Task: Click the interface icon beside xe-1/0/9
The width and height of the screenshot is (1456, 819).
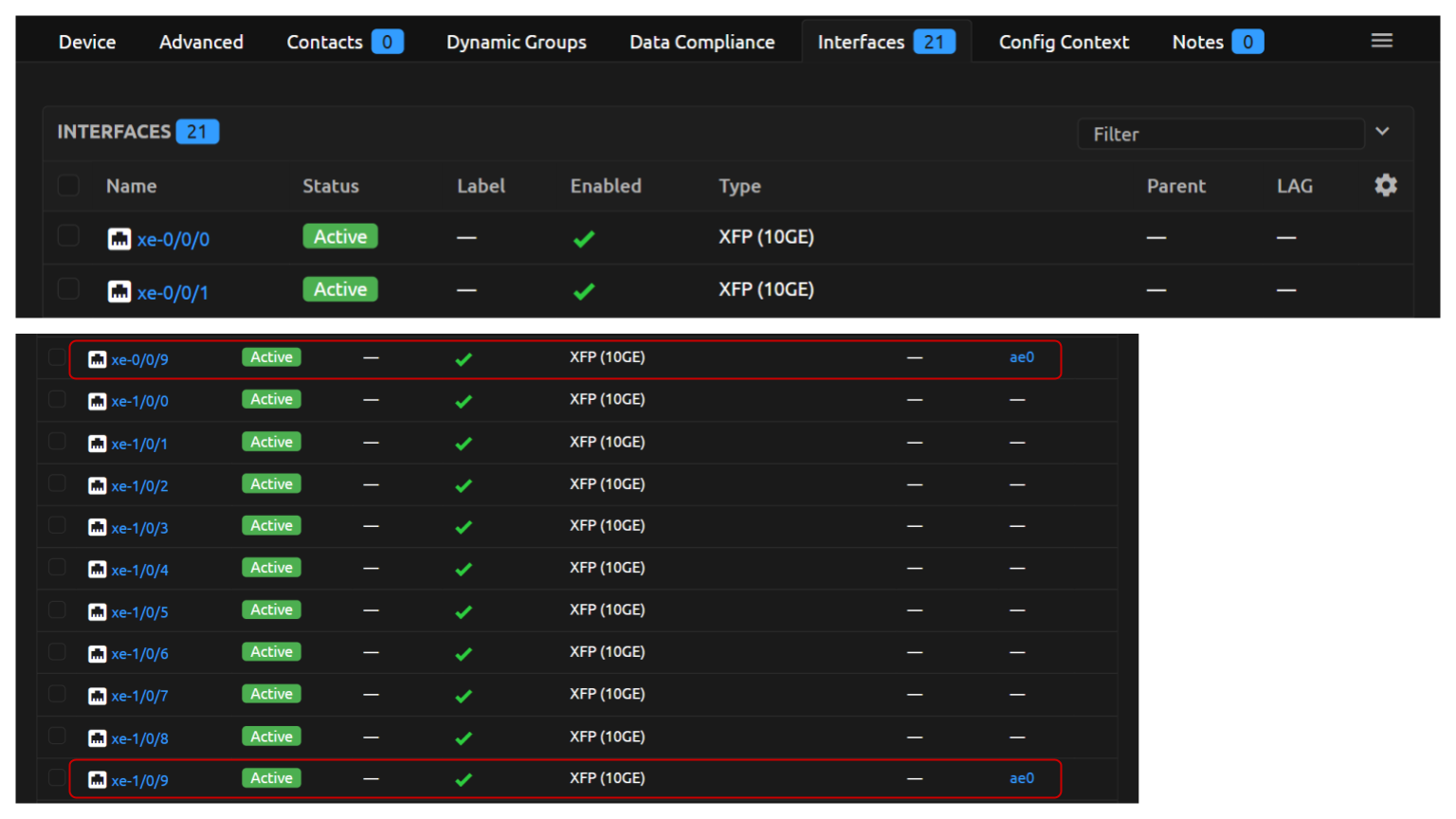Action: tap(97, 780)
